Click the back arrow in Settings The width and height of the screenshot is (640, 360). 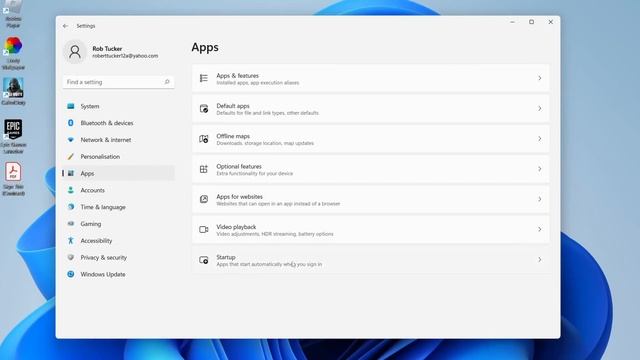[x=65, y=26]
